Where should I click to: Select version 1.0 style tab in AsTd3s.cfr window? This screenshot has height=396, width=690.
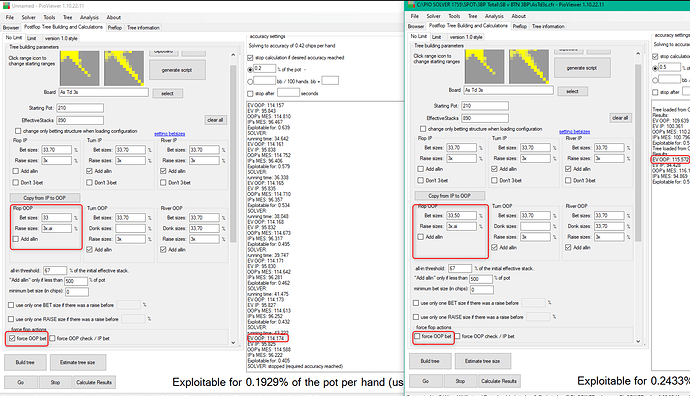(x=466, y=37)
